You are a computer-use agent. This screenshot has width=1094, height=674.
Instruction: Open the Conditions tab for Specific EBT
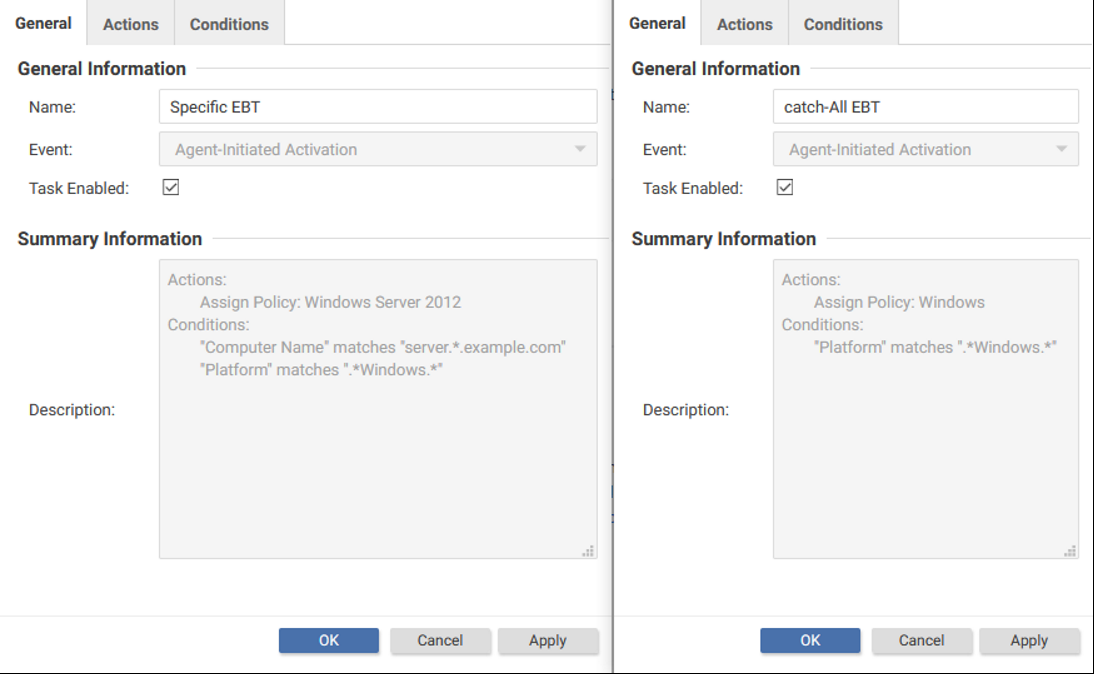pos(228,22)
